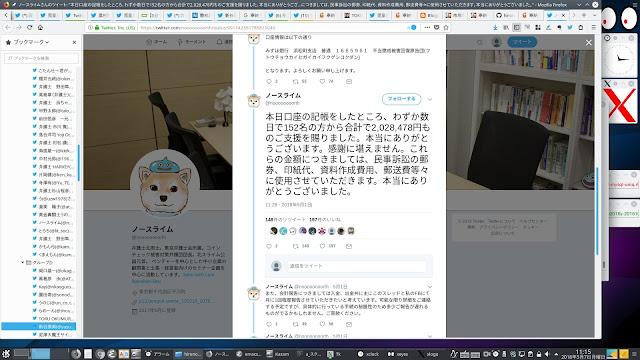Click the アラーム taskbar item

[x=158, y=354]
